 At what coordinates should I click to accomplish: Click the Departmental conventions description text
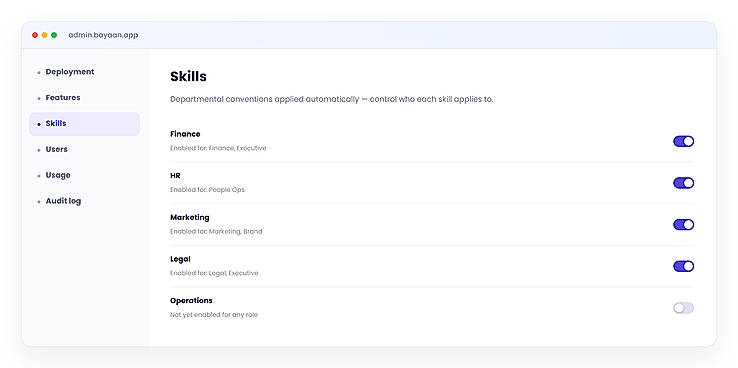332,100
